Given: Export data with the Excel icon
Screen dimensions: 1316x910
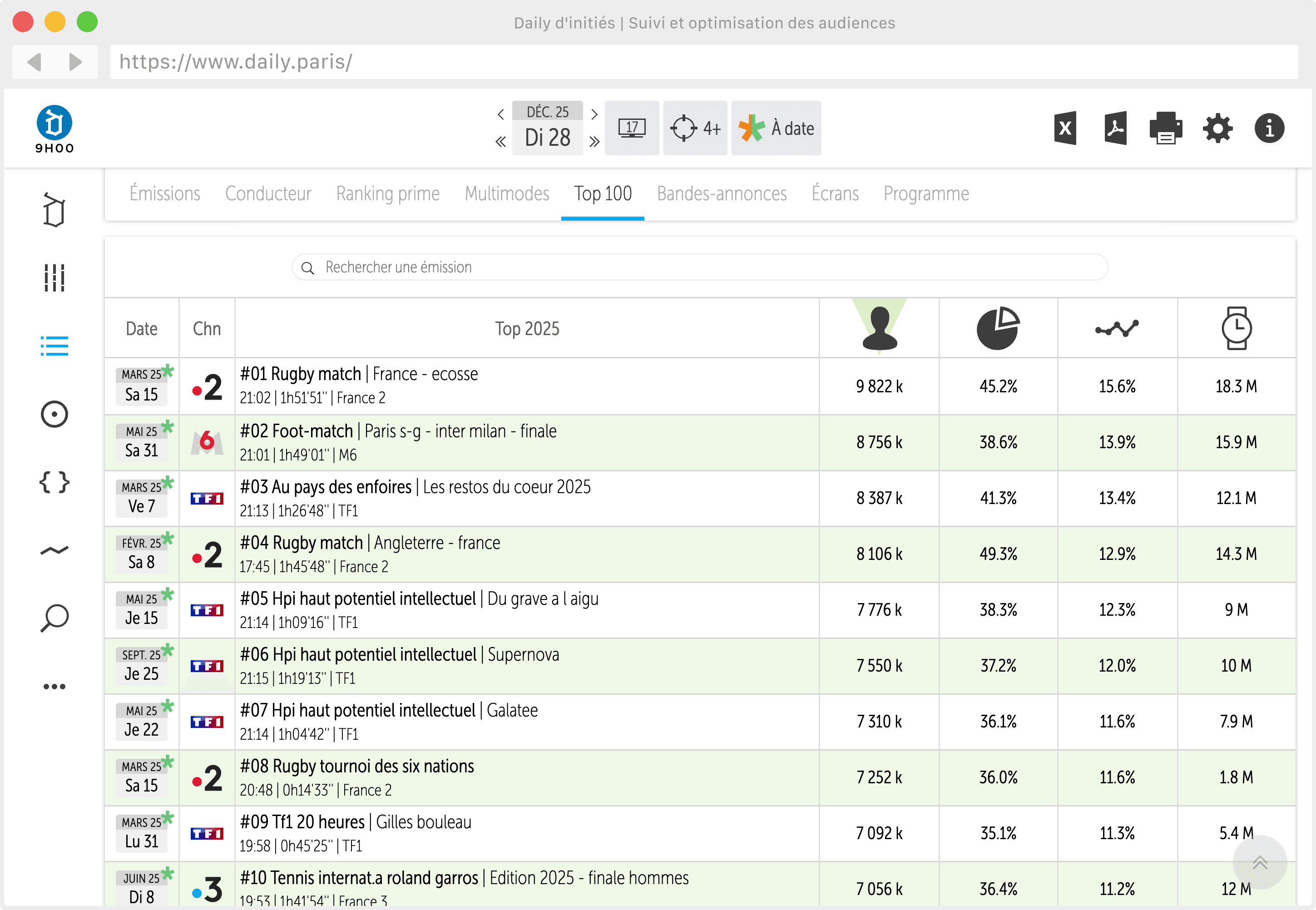Looking at the screenshot, I should point(1064,129).
